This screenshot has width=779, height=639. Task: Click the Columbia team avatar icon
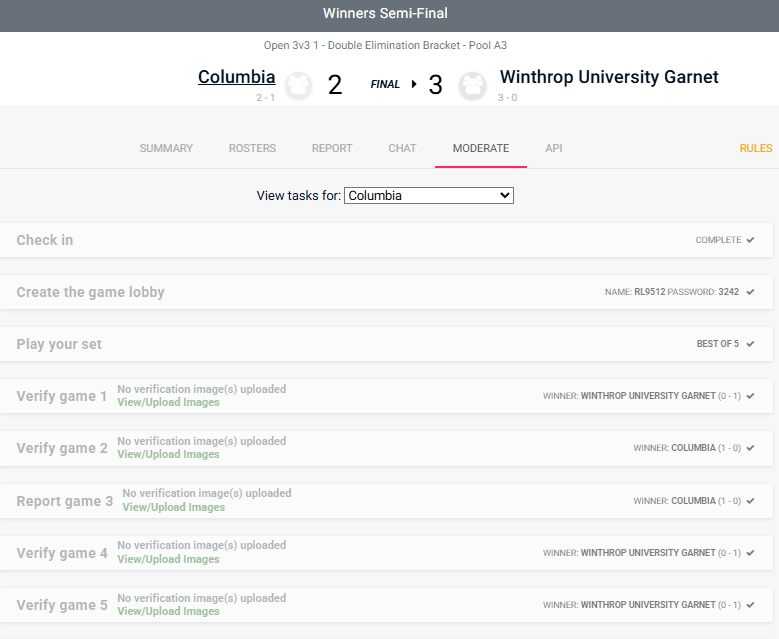pyautogui.click(x=299, y=85)
